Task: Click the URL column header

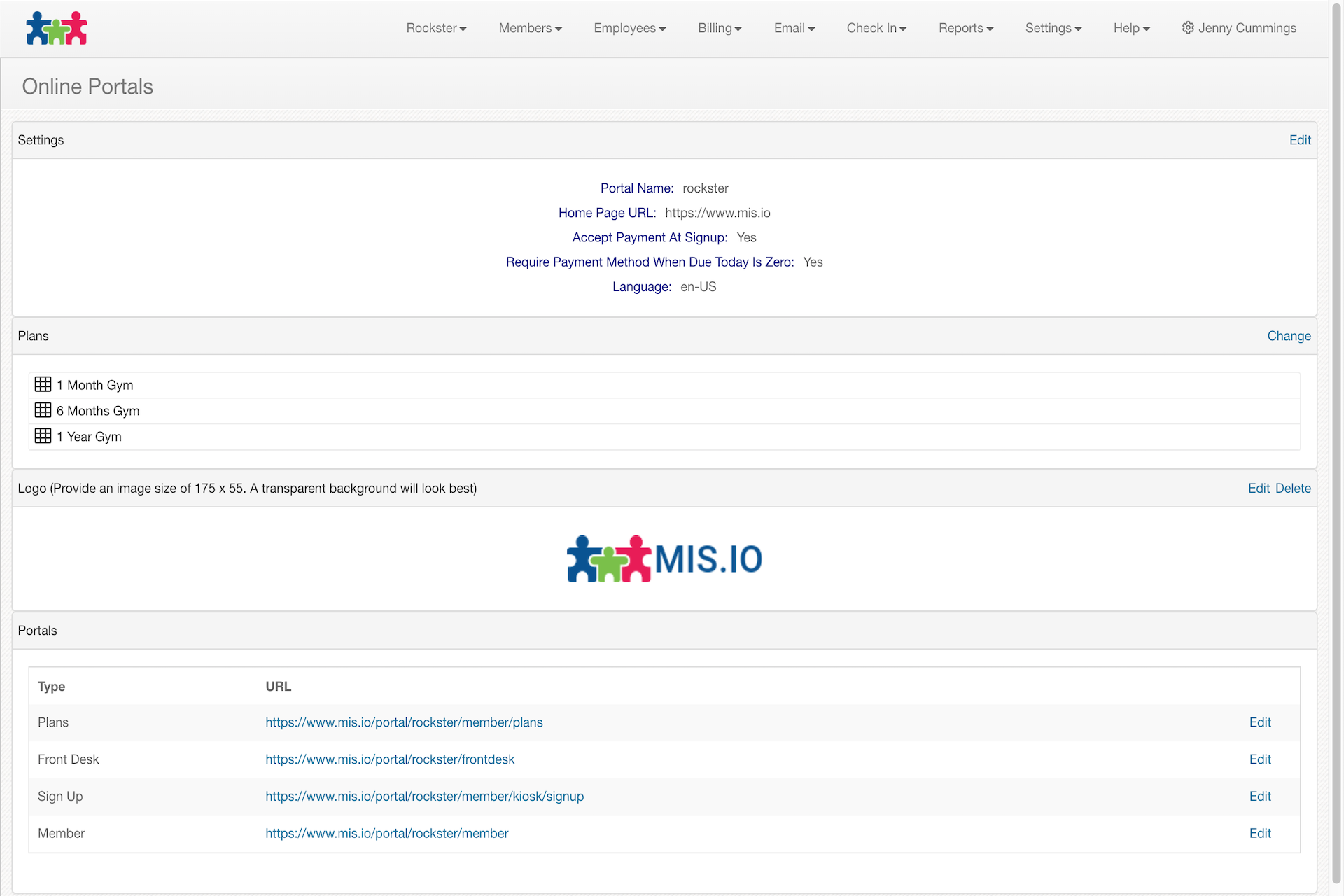Action: (x=278, y=687)
